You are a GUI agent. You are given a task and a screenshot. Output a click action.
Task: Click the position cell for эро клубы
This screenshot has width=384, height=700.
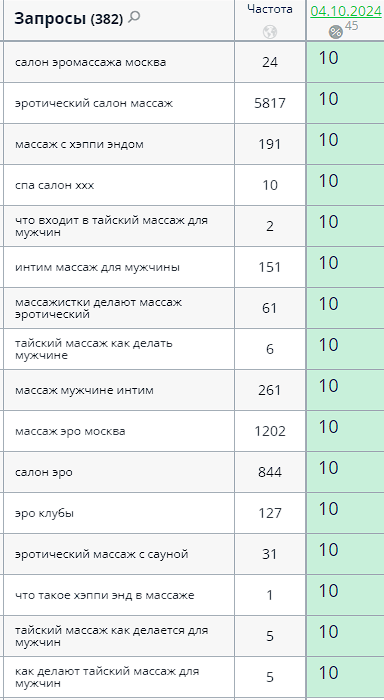345,513
